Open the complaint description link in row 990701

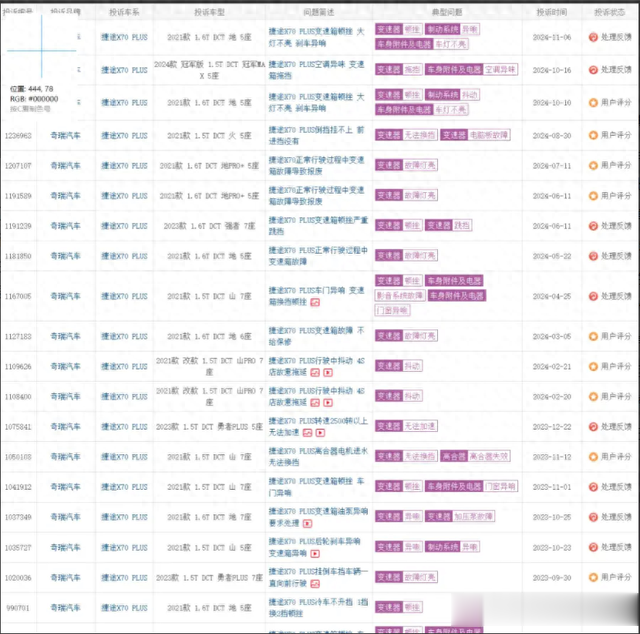318,608
